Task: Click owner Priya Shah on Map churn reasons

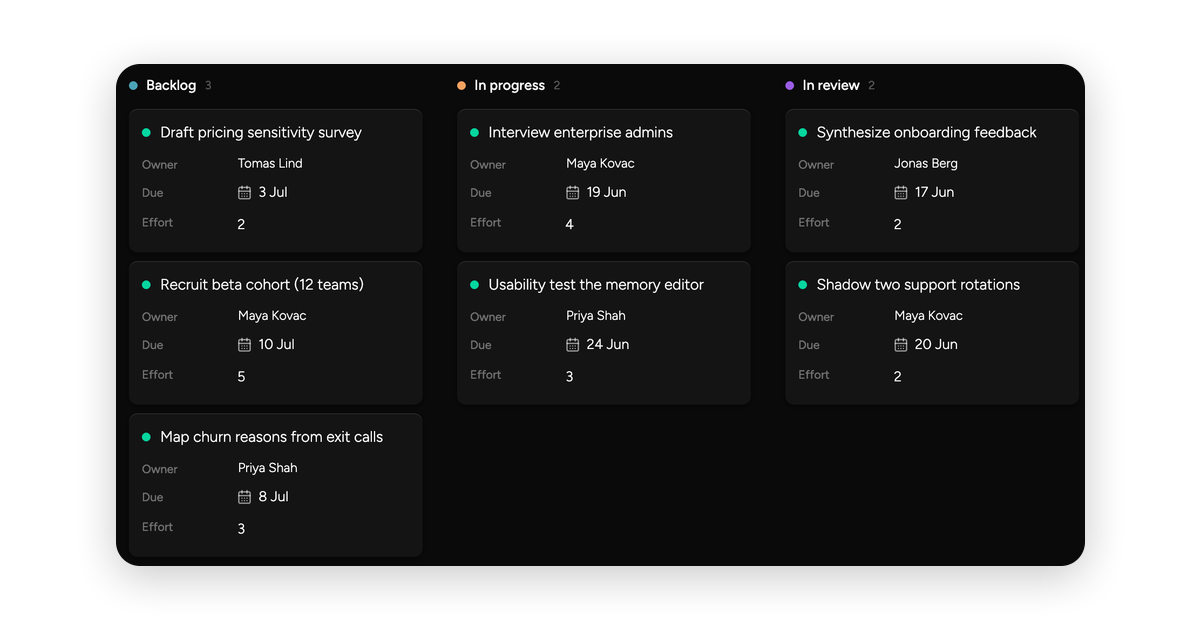Action: pyautogui.click(x=268, y=467)
